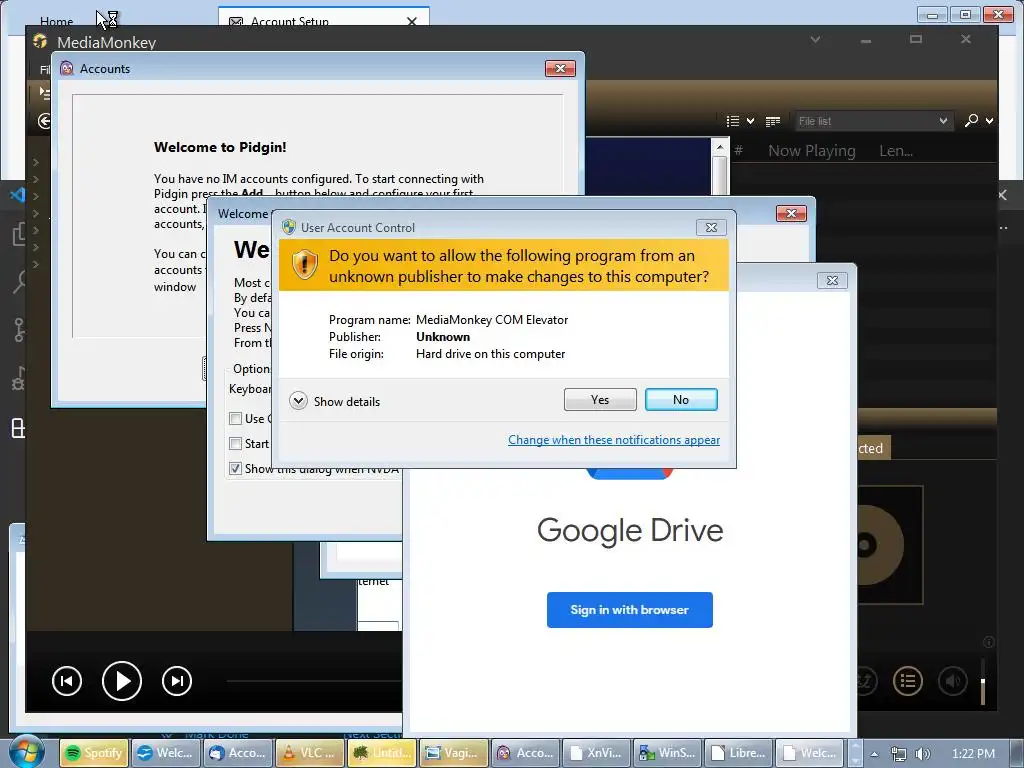The image size is (1024, 768).
Task: Click No in the User Account Control prompt
Action: 680,400
